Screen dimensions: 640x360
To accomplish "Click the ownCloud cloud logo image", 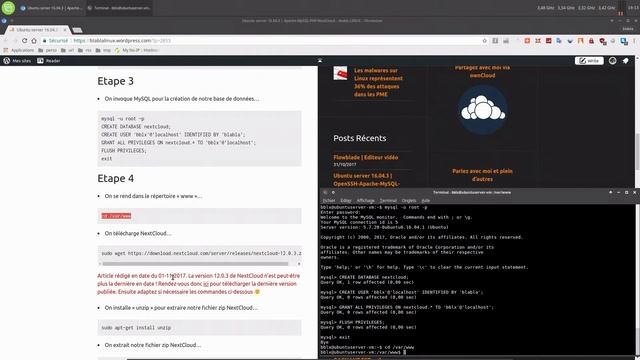I will pos(482,110).
